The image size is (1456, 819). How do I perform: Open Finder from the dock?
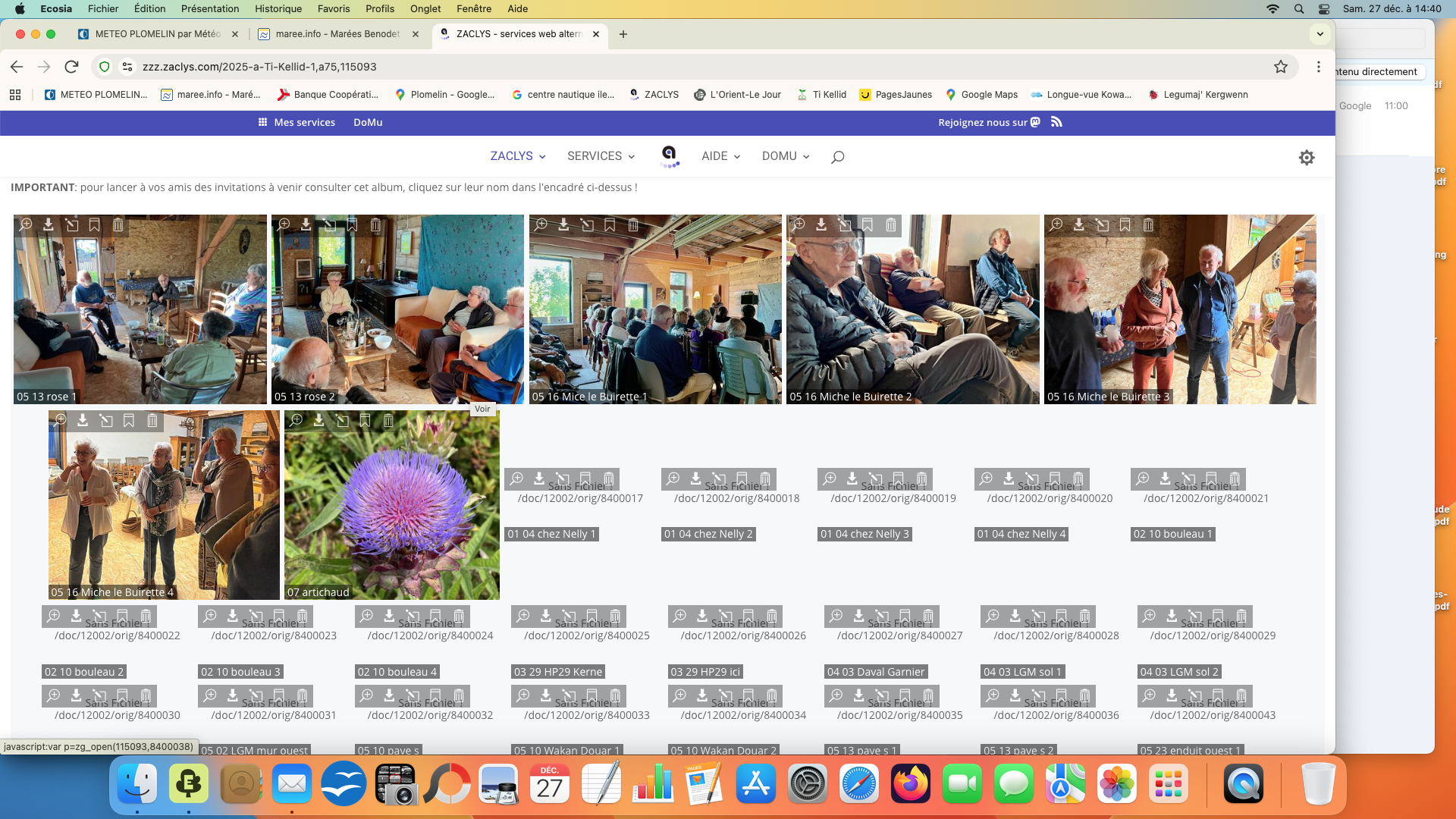click(137, 783)
